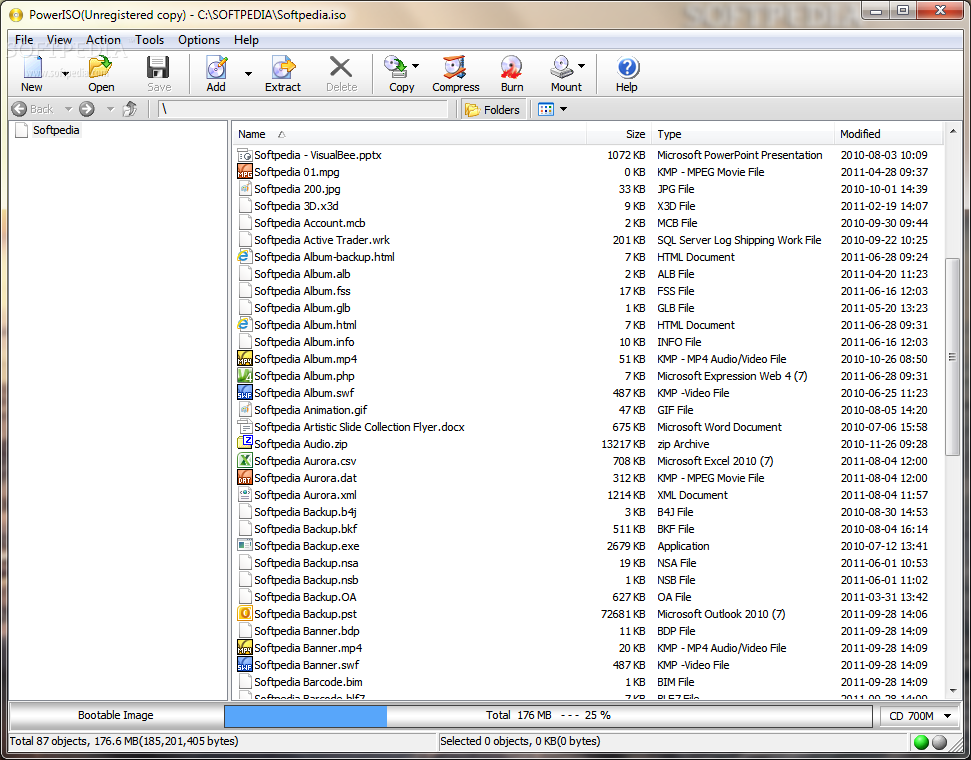Click the Save disk icon
971x760 pixels.
pyautogui.click(x=159, y=68)
